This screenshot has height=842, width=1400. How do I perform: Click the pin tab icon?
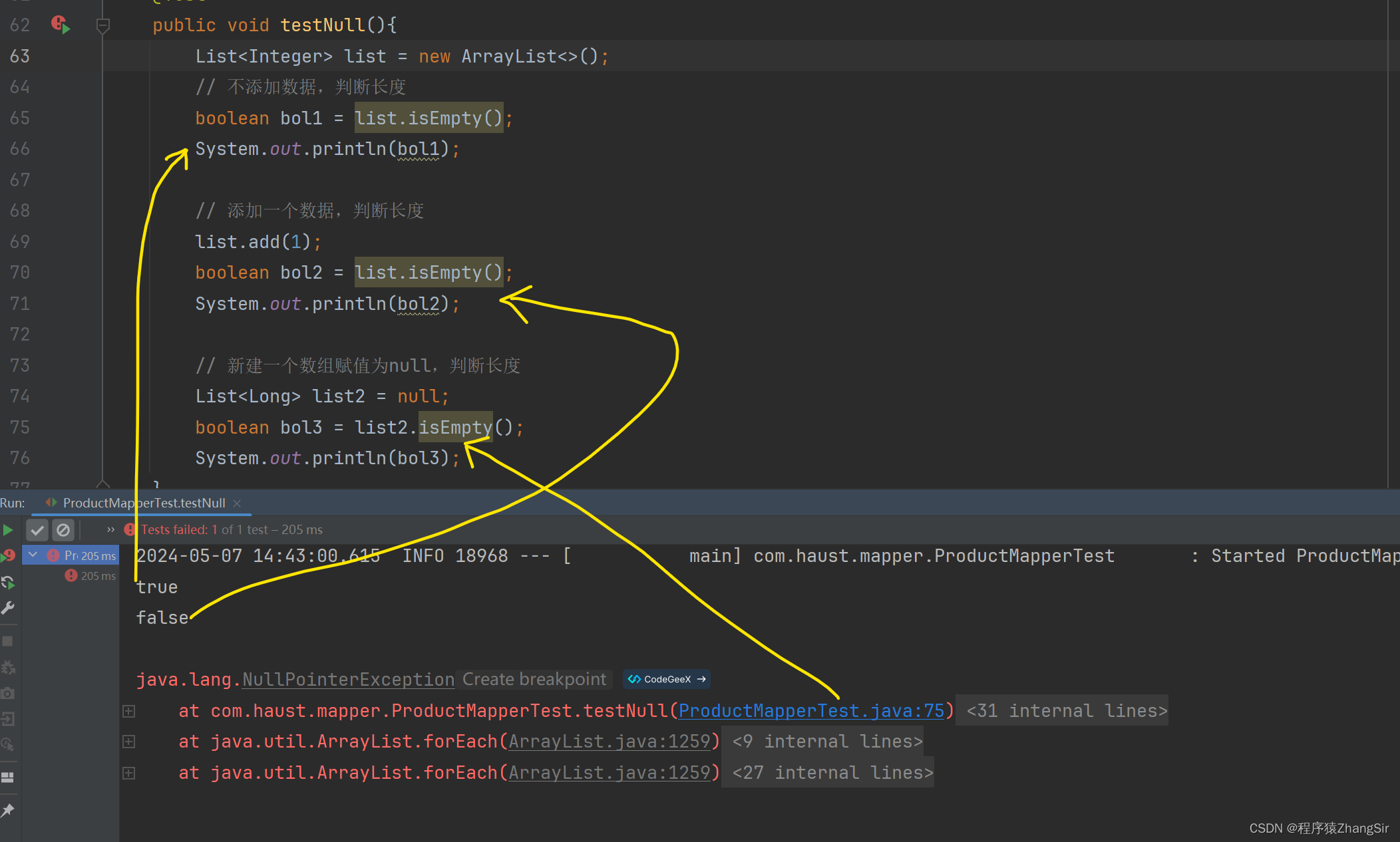point(8,810)
